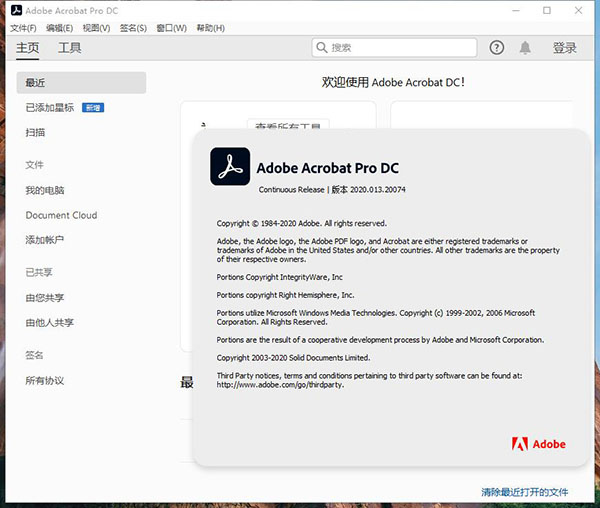Image resolution: width=600 pixels, height=508 pixels.
Task: Select 我的电脑 in the sidebar
Action: click(x=45, y=190)
